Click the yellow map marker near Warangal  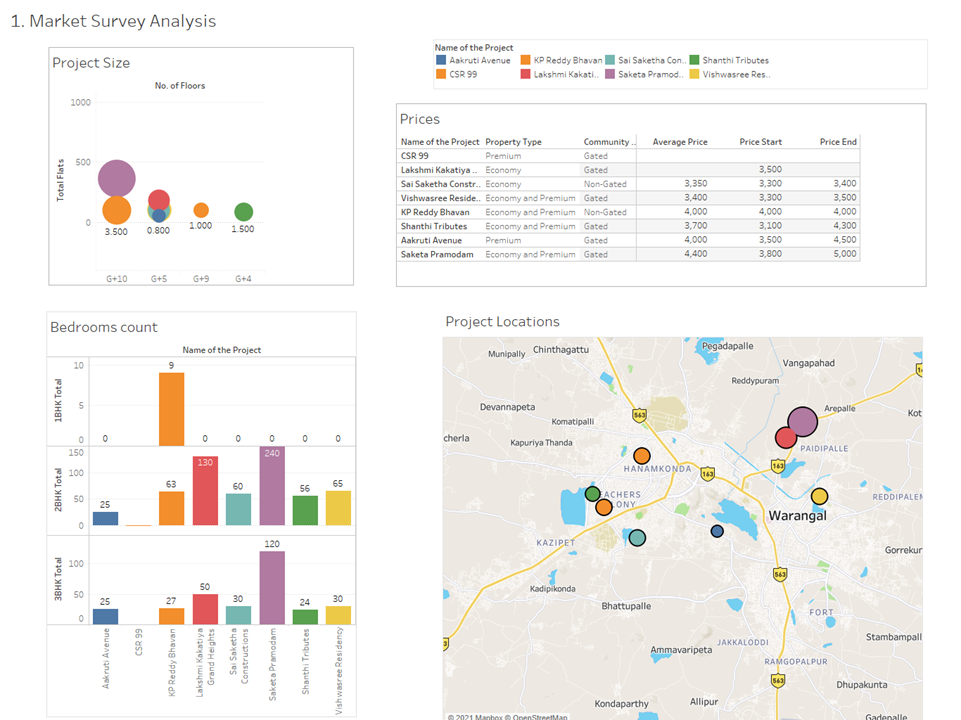coord(818,495)
